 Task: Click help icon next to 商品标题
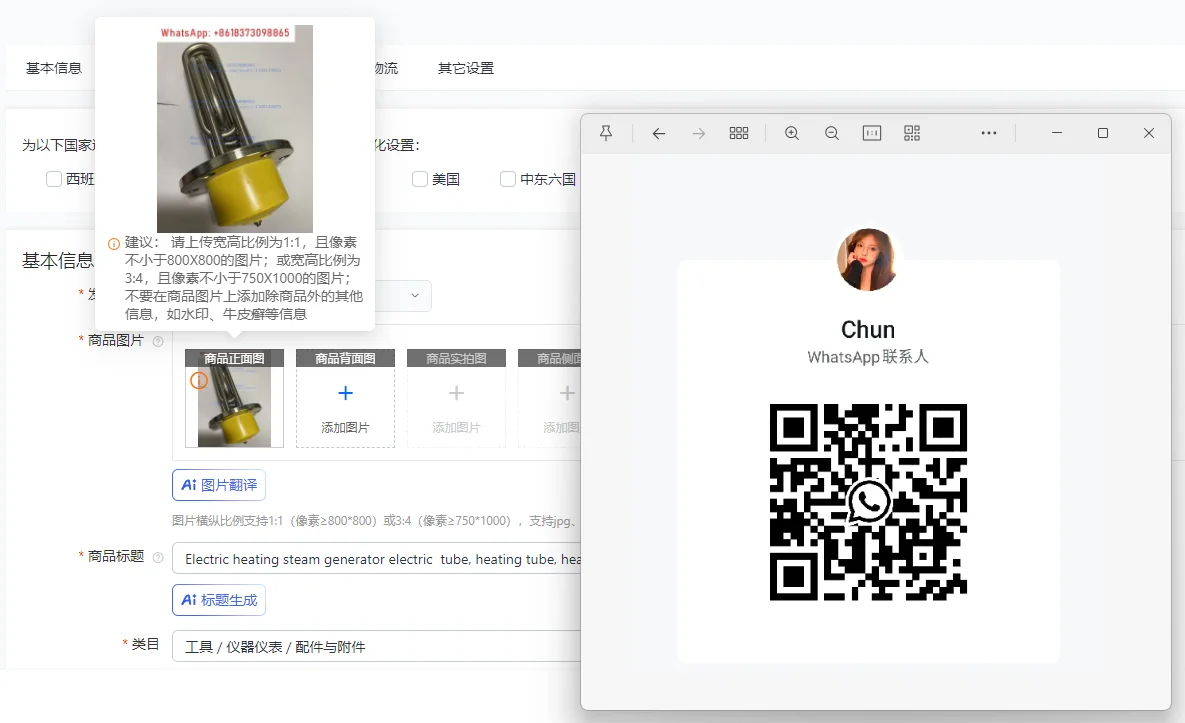(x=158, y=557)
